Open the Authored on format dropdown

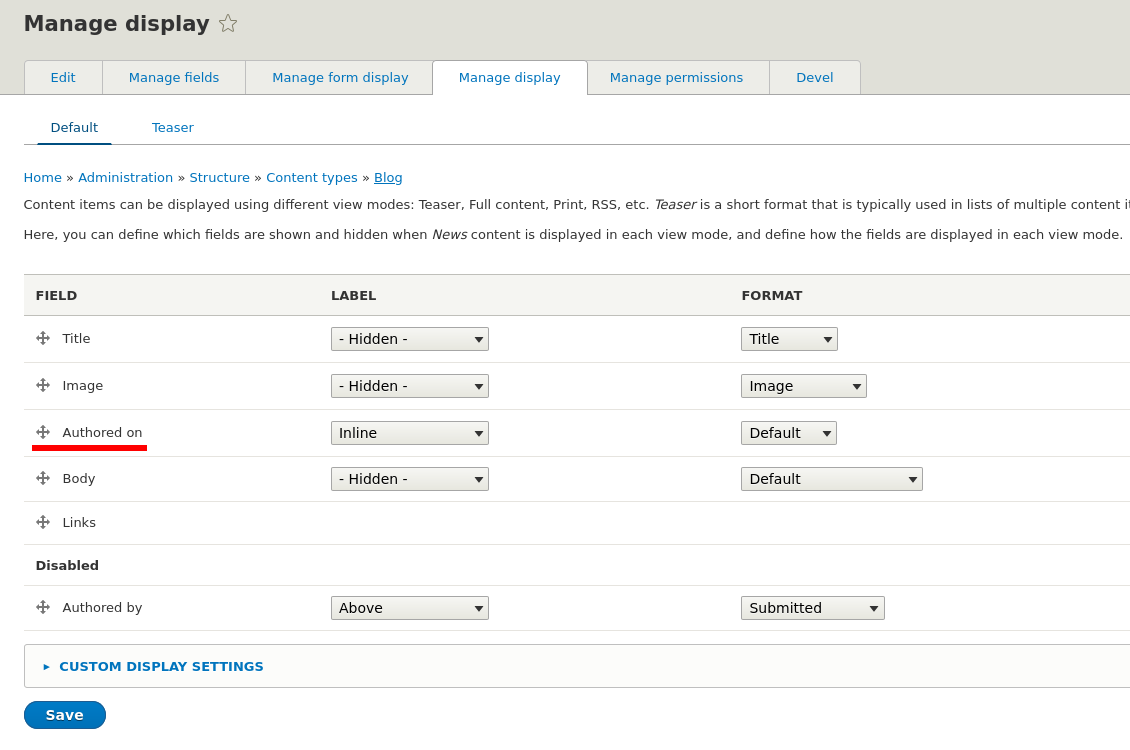[x=788, y=432]
